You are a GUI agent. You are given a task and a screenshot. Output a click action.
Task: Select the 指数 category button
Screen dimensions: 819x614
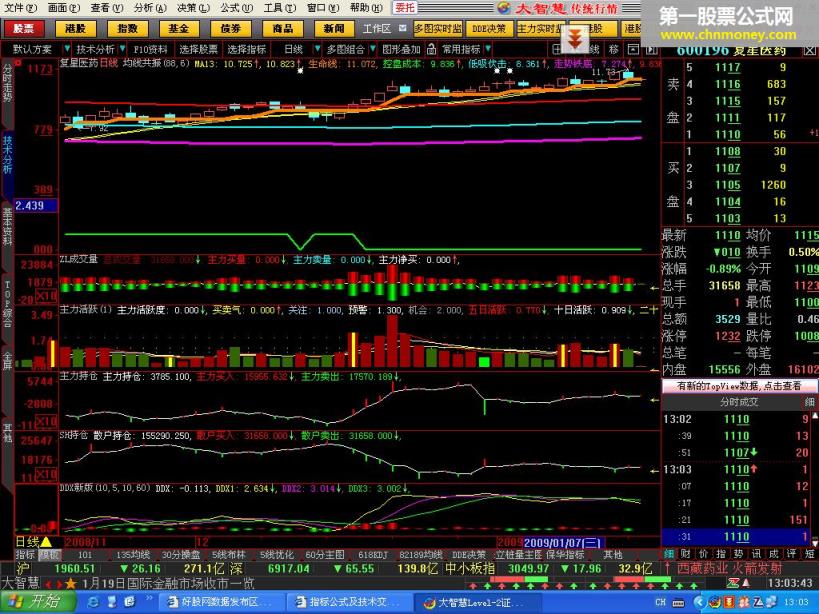click(x=127, y=28)
